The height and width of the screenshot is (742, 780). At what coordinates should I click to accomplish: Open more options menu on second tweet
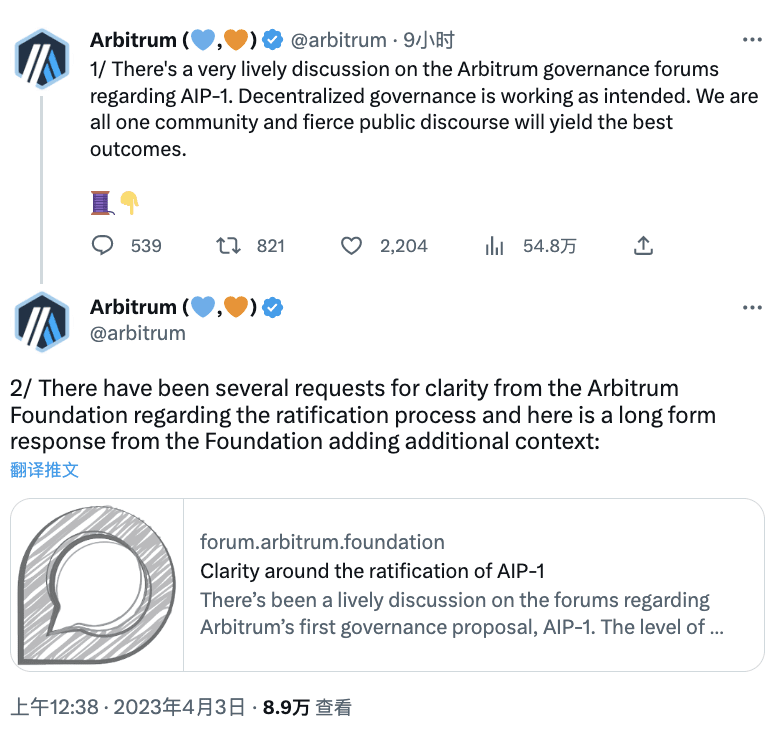752,307
